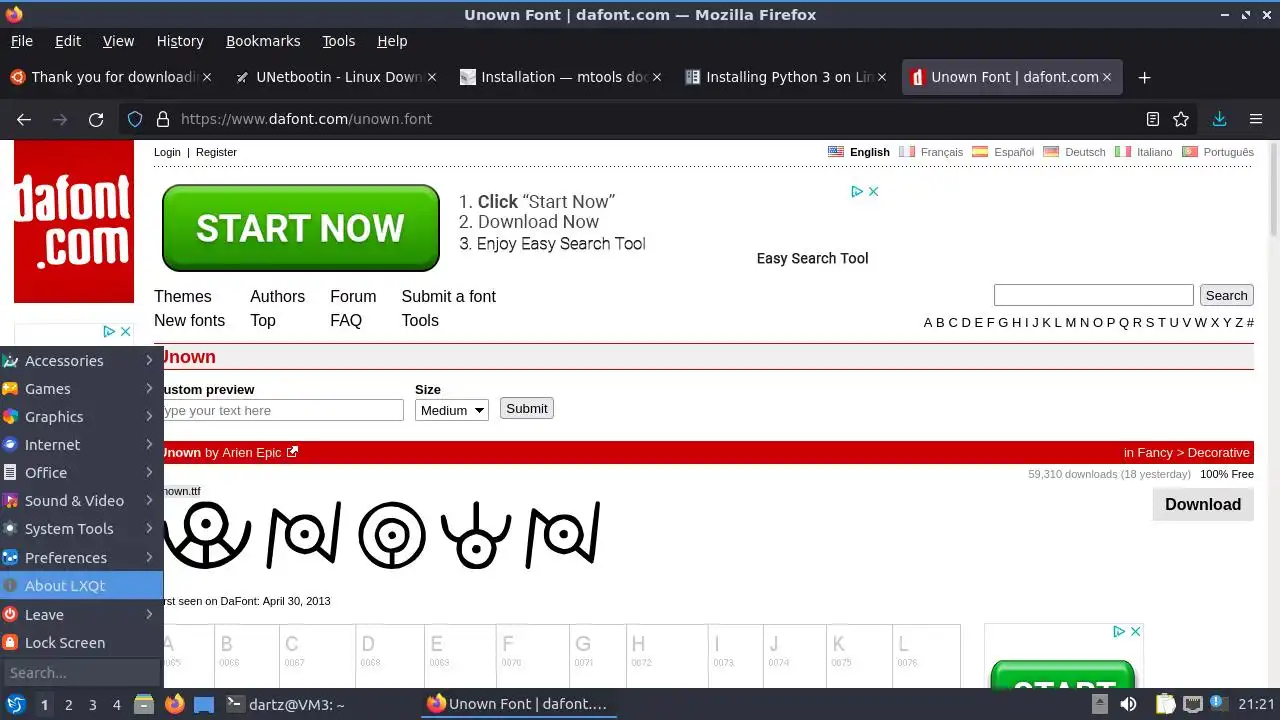Image resolution: width=1280 pixels, height=720 pixels.
Task: Show the desktop from the panel
Action: [204, 704]
